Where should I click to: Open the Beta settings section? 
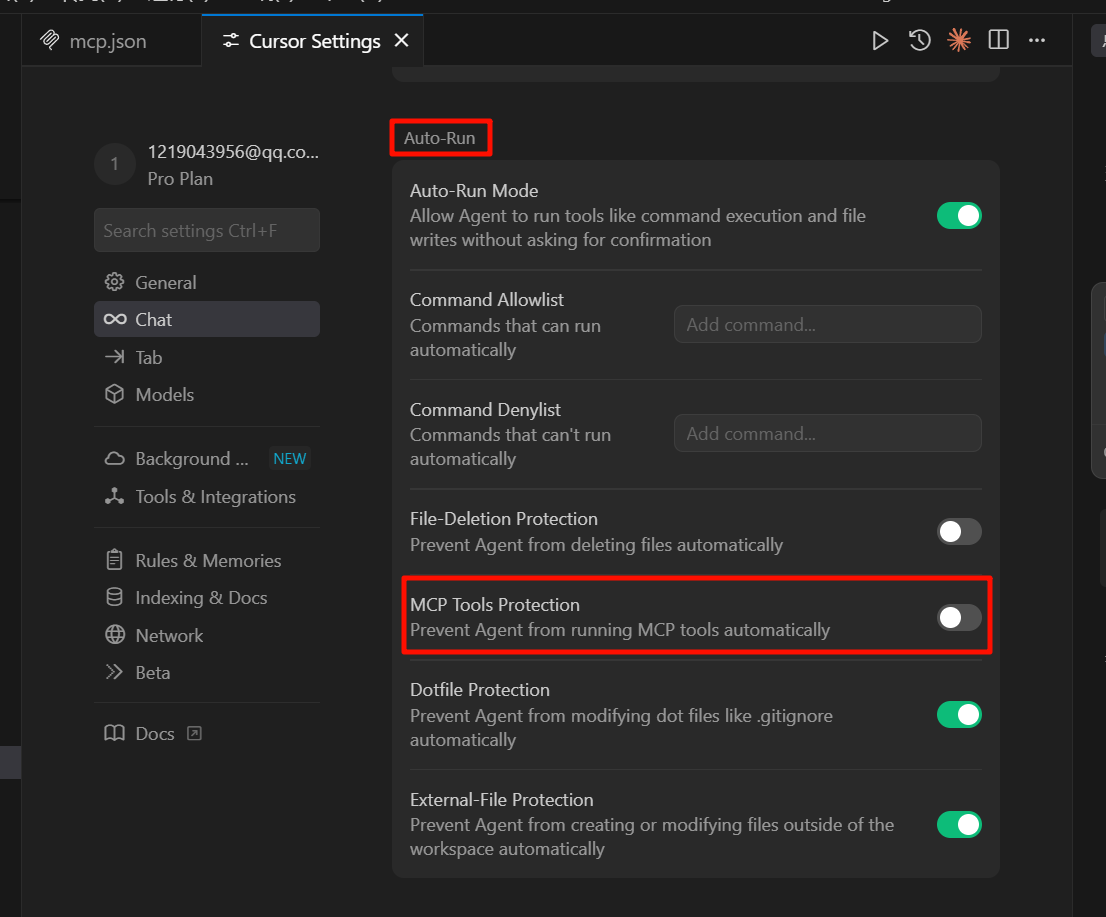point(207,672)
